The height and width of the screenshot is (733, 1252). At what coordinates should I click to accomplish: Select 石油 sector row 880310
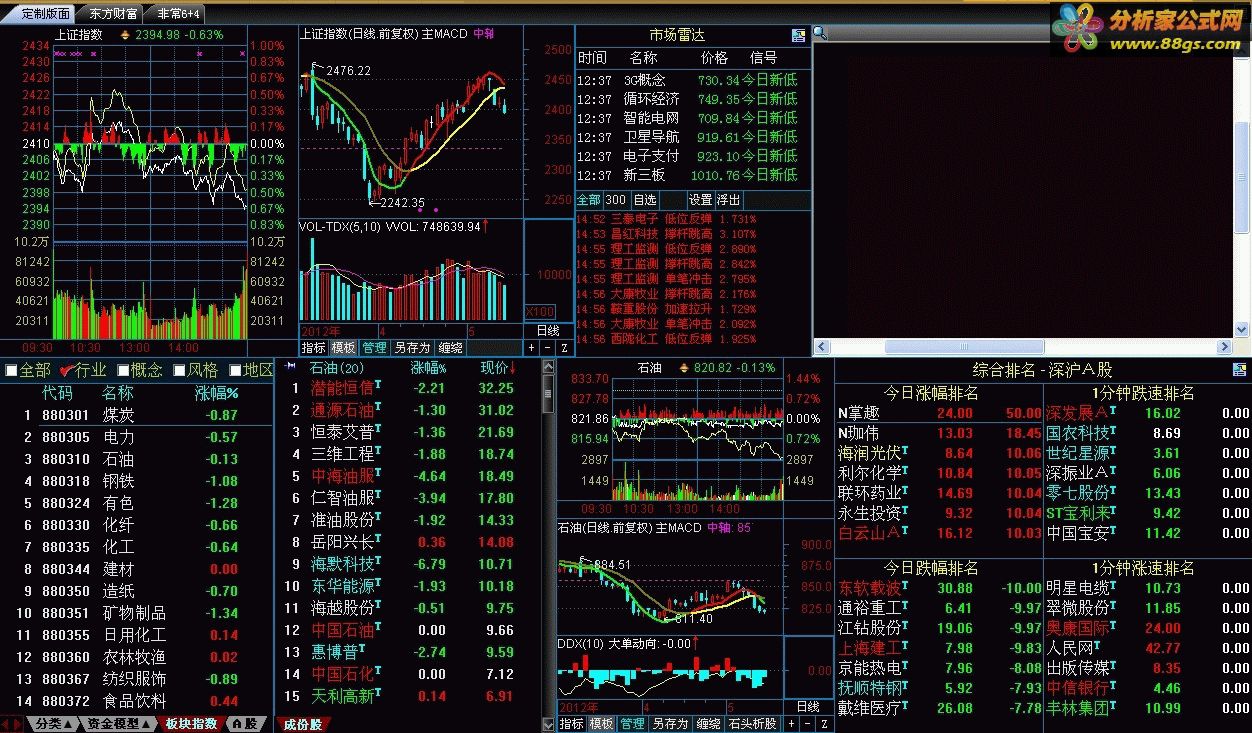137,459
